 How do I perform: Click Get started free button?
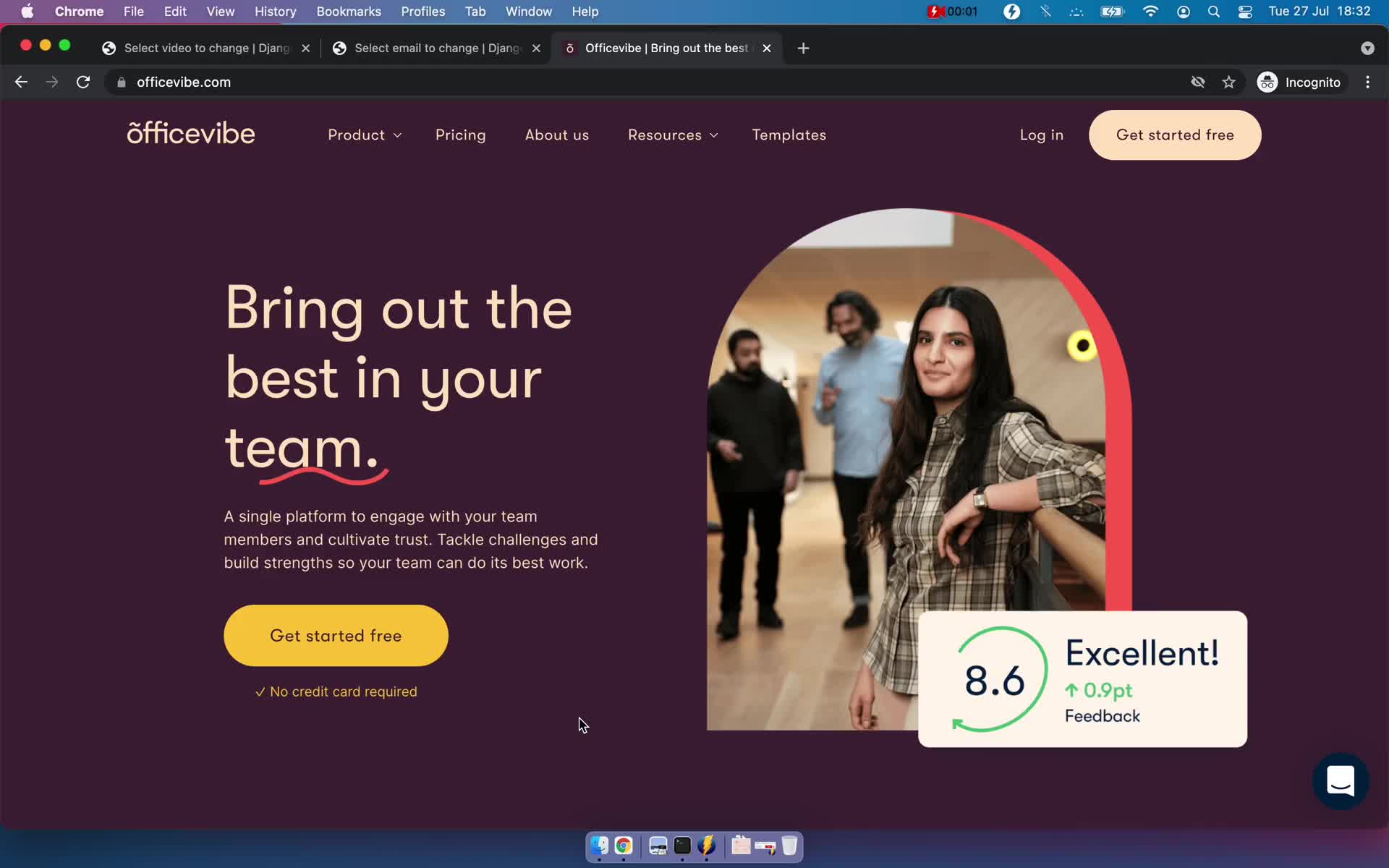[x=336, y=635]
